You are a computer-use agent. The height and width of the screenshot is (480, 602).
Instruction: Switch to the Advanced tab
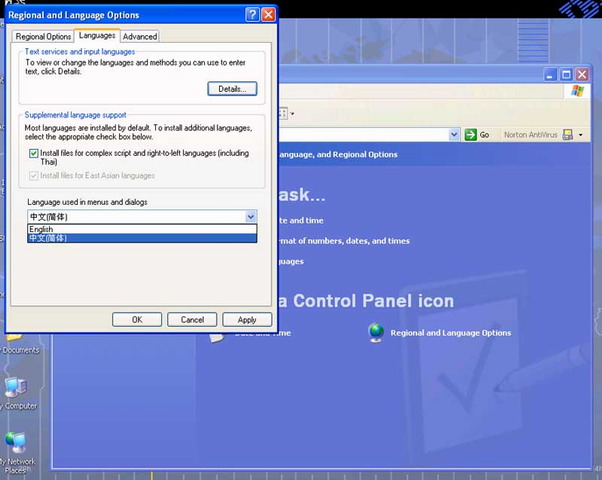140,37
